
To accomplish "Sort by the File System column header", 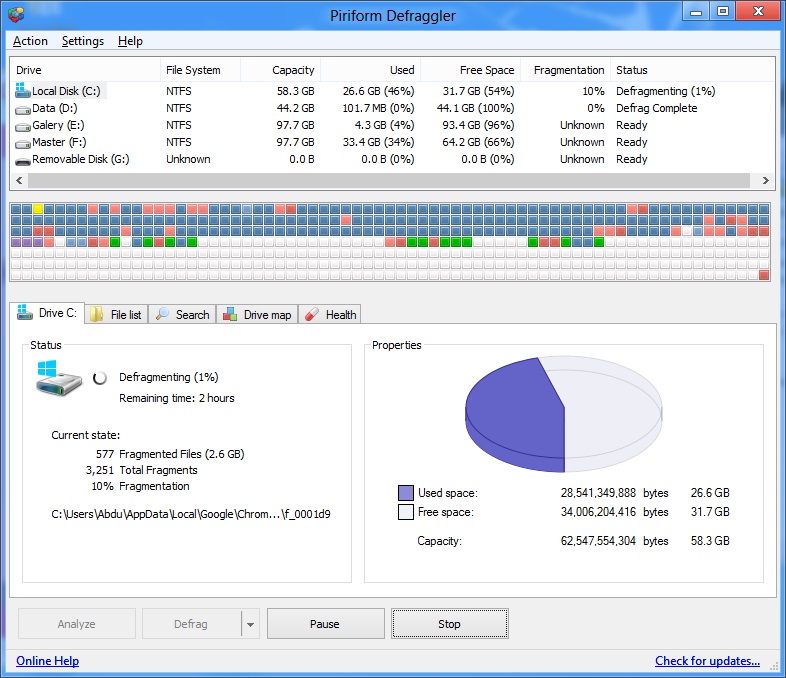I will pyautogui.click(x=201, y=70).
